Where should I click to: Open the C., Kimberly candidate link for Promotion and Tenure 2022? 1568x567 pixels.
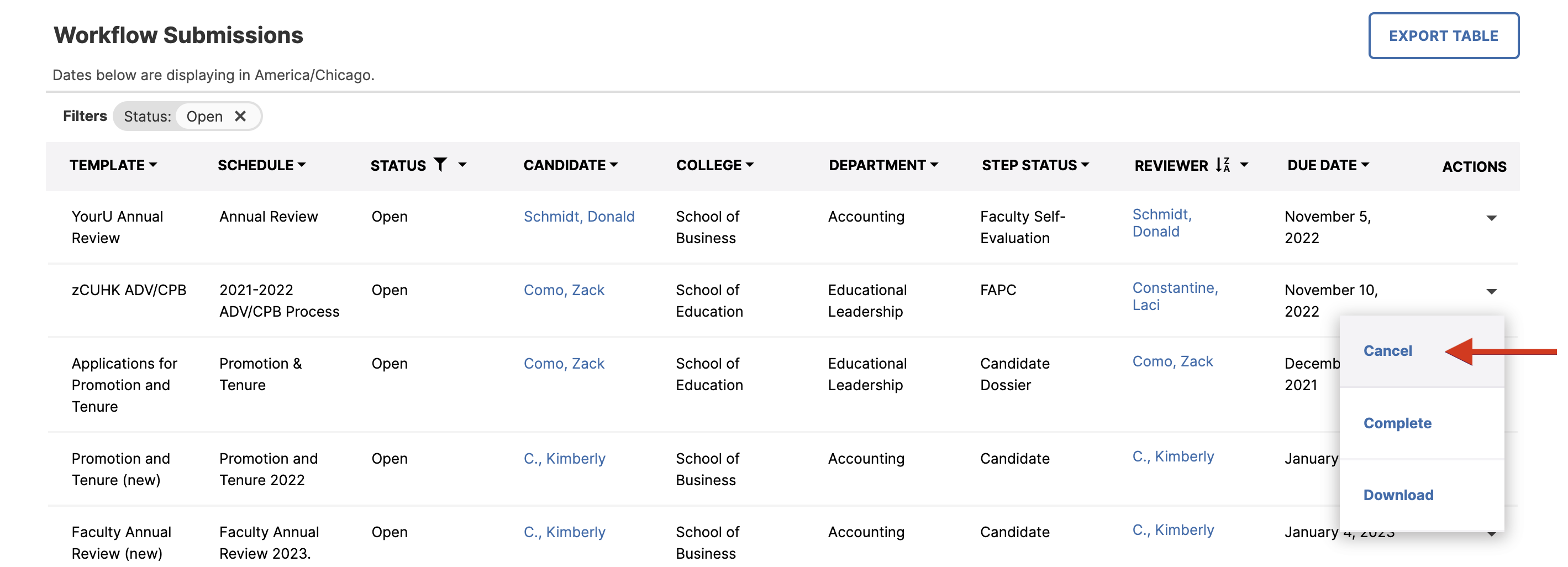coord(564,459)
